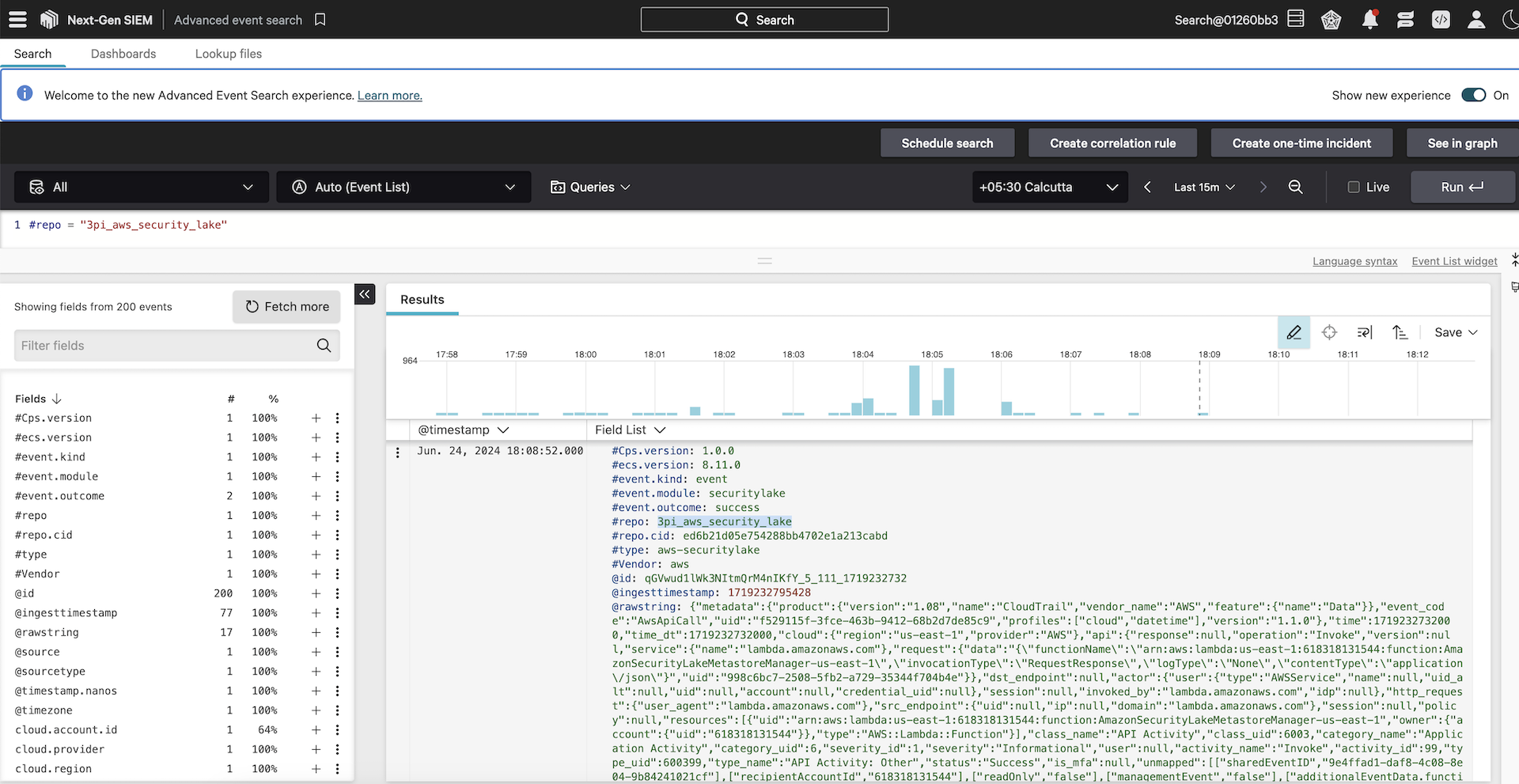1519x784 pixels.
Task: Open the user profile icon
Action: [1475, 20]
